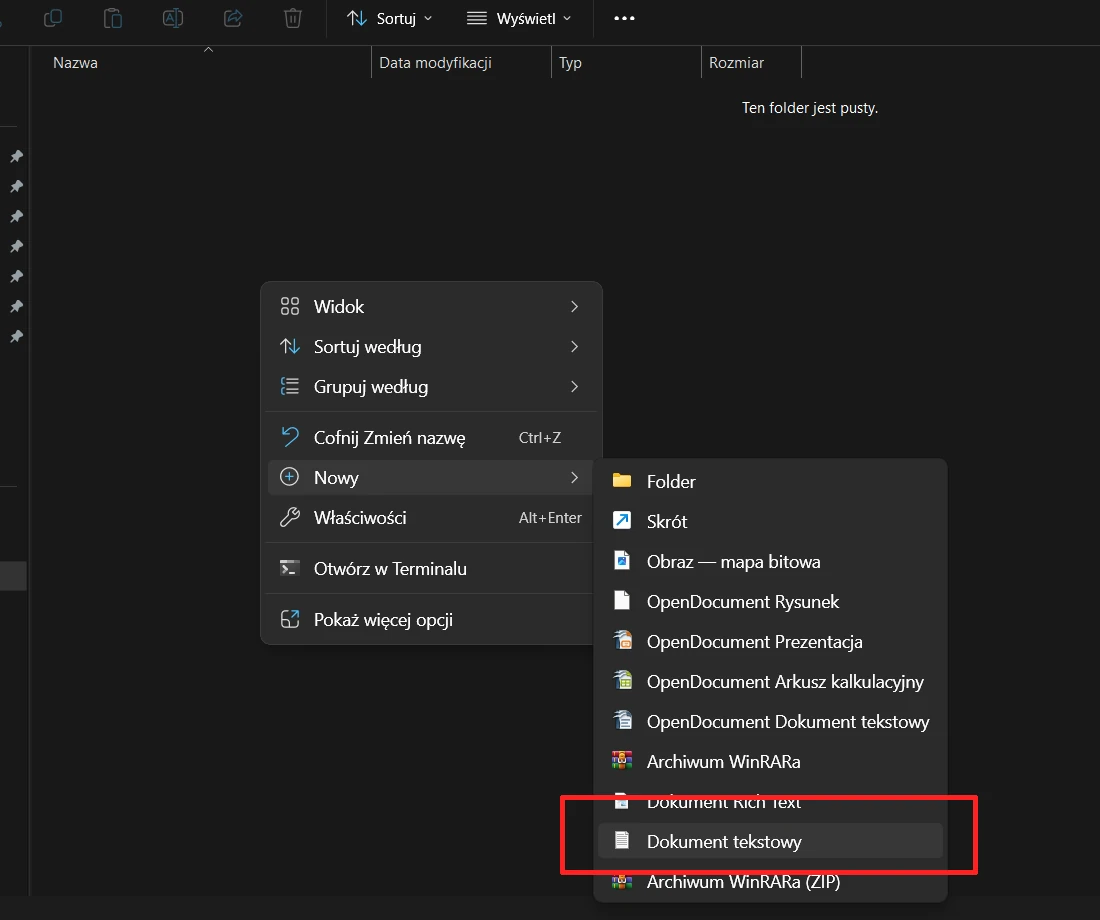The image size is (1100, 920).
Task: Click the first sidebar pin icon
Action: coord(16,156)
